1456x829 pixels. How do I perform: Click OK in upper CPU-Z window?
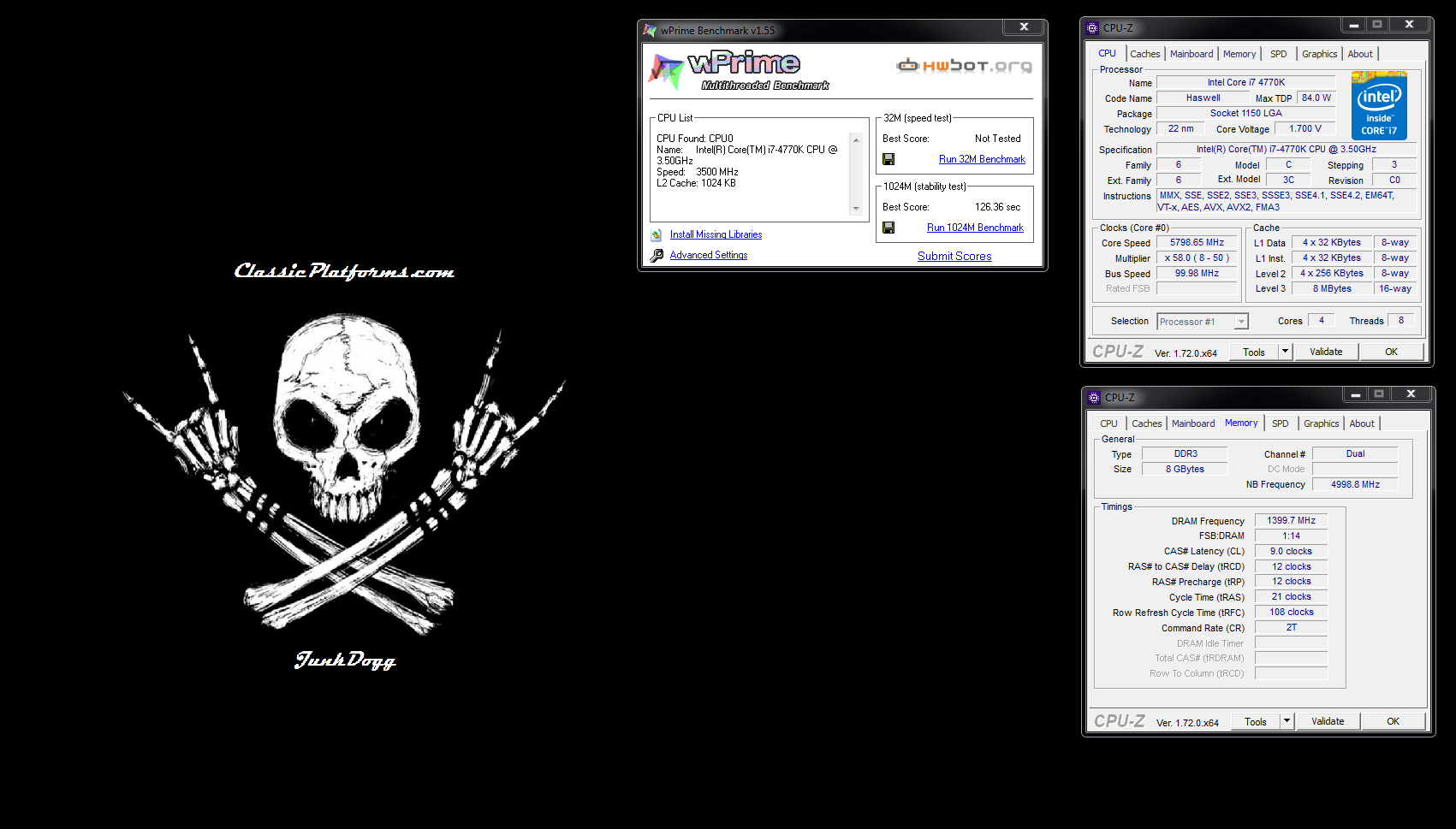pyautogui.click(x=1392, y=352)
